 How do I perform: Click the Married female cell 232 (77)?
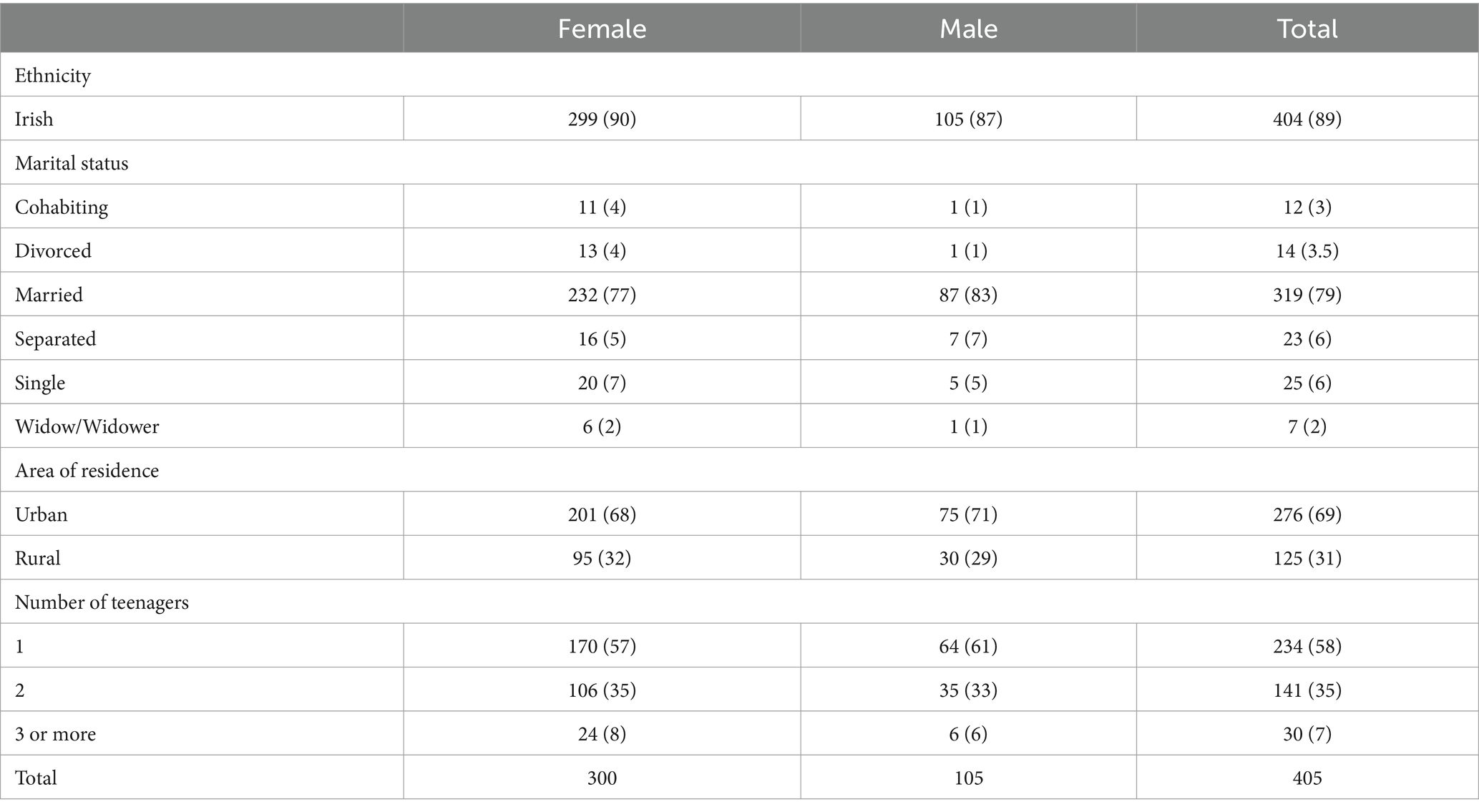[x=602, y=295]
